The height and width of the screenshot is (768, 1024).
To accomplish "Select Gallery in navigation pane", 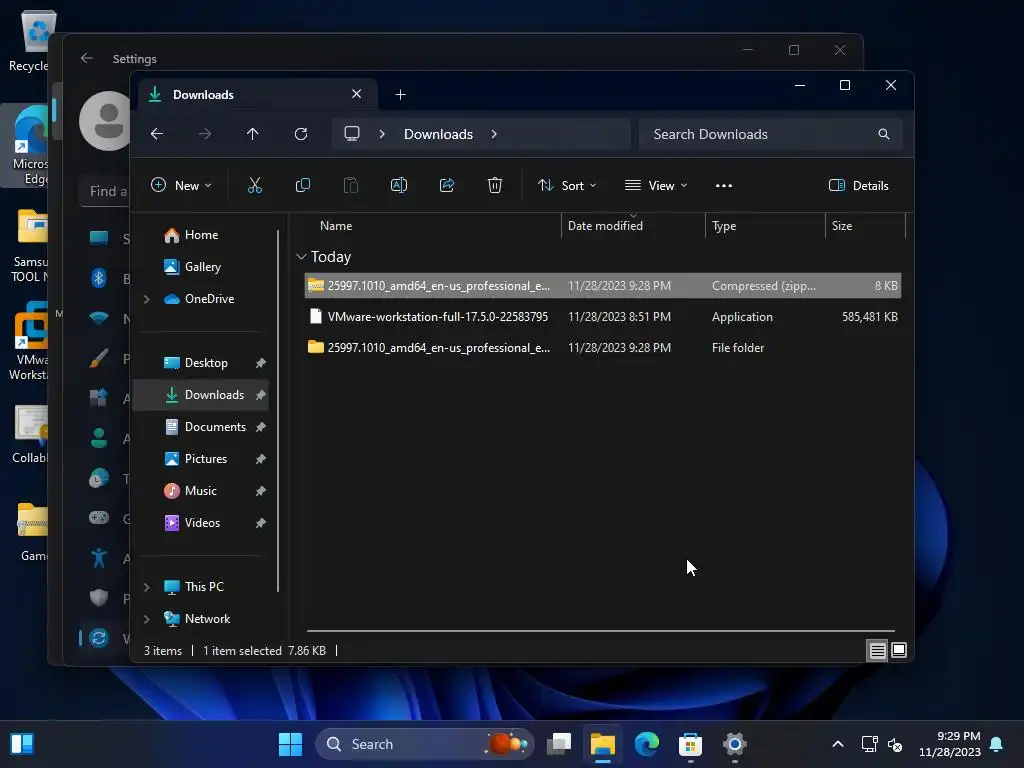I will click(202, 267).
